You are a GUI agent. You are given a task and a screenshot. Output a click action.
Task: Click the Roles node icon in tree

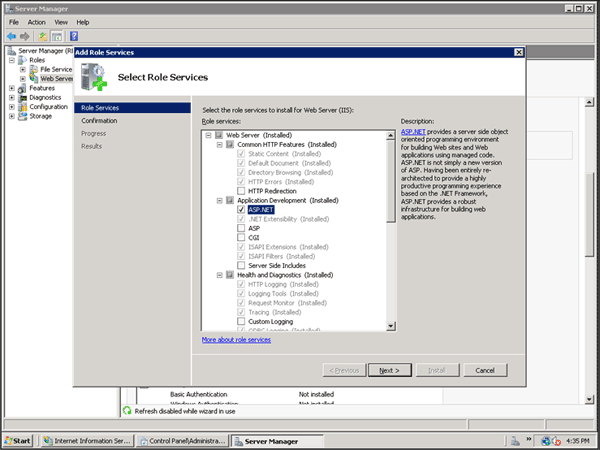tap(23, 60)
